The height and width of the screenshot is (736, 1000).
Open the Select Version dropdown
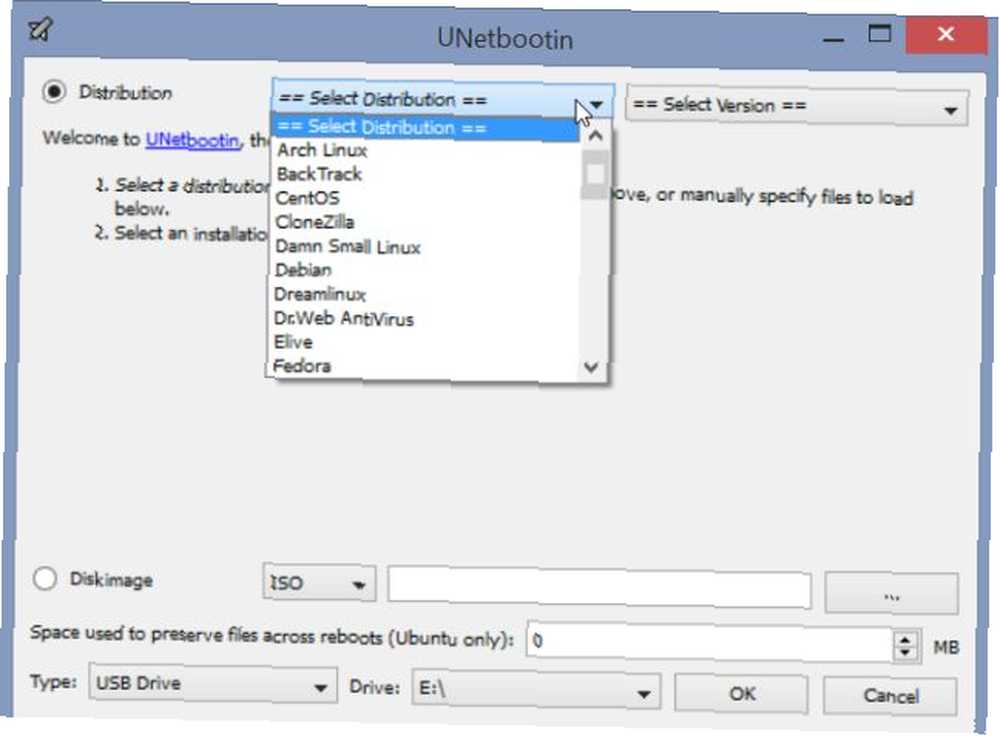[797, 106]
